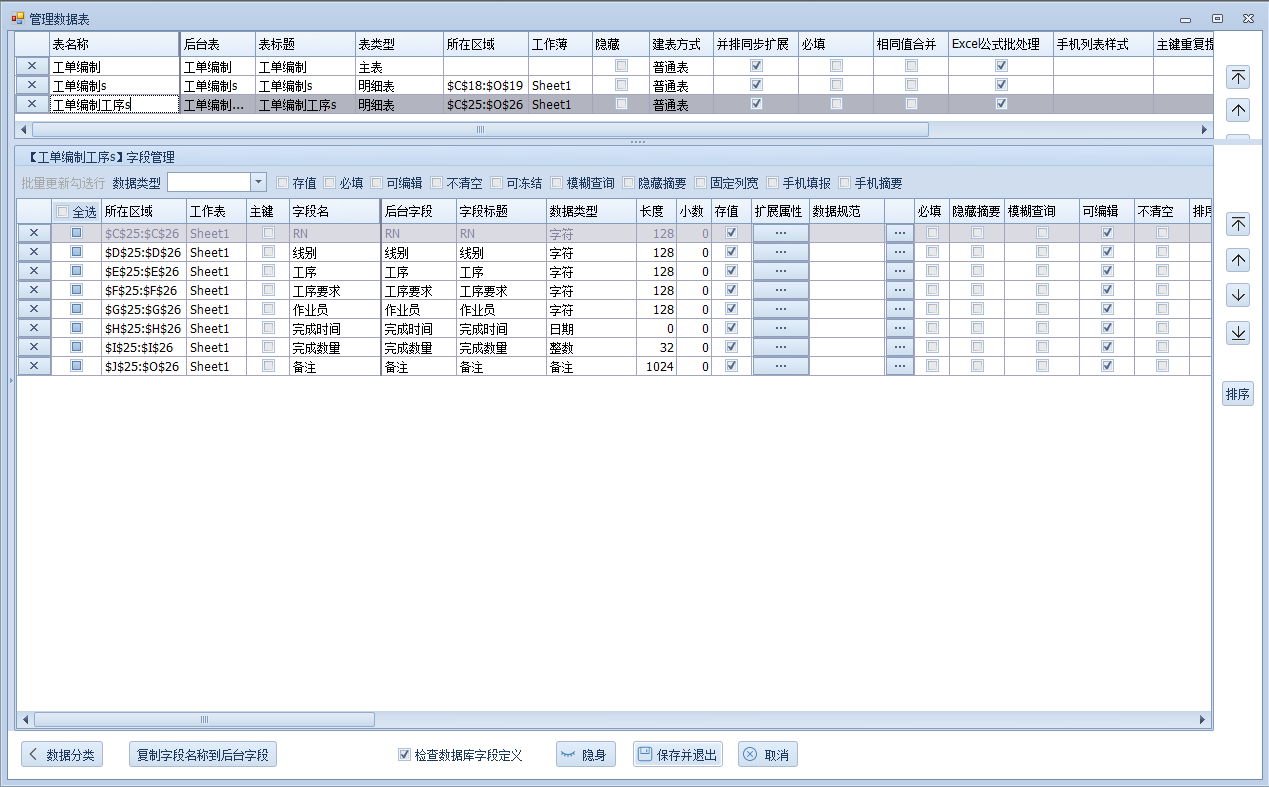Click move-to-top arrow in field management panel
Image resolution: width=1269 pixels, height=787 pixels.
click(x=1238, y=225)
